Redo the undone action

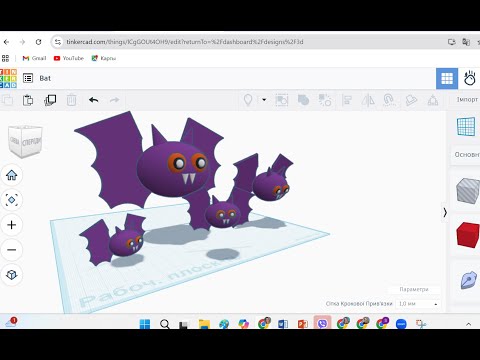click(x=114, y=100)
